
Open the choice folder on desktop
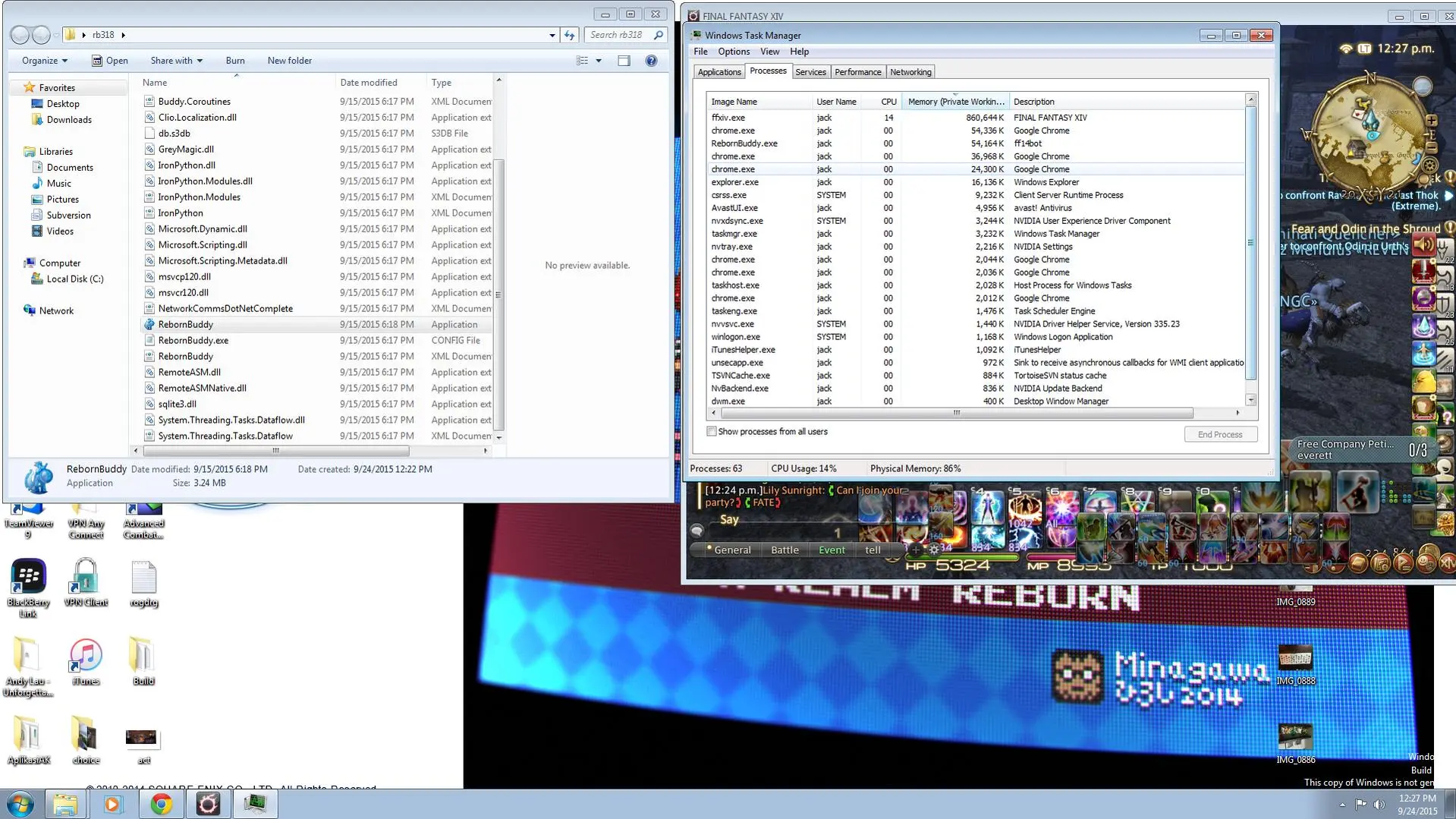pyautogui.click(x=86, y=740)
